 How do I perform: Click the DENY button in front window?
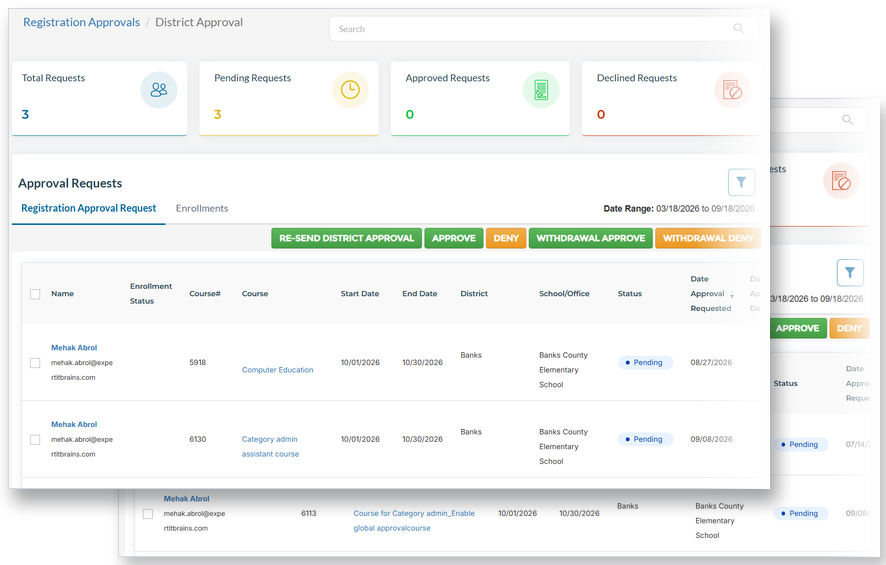[506, 238]
